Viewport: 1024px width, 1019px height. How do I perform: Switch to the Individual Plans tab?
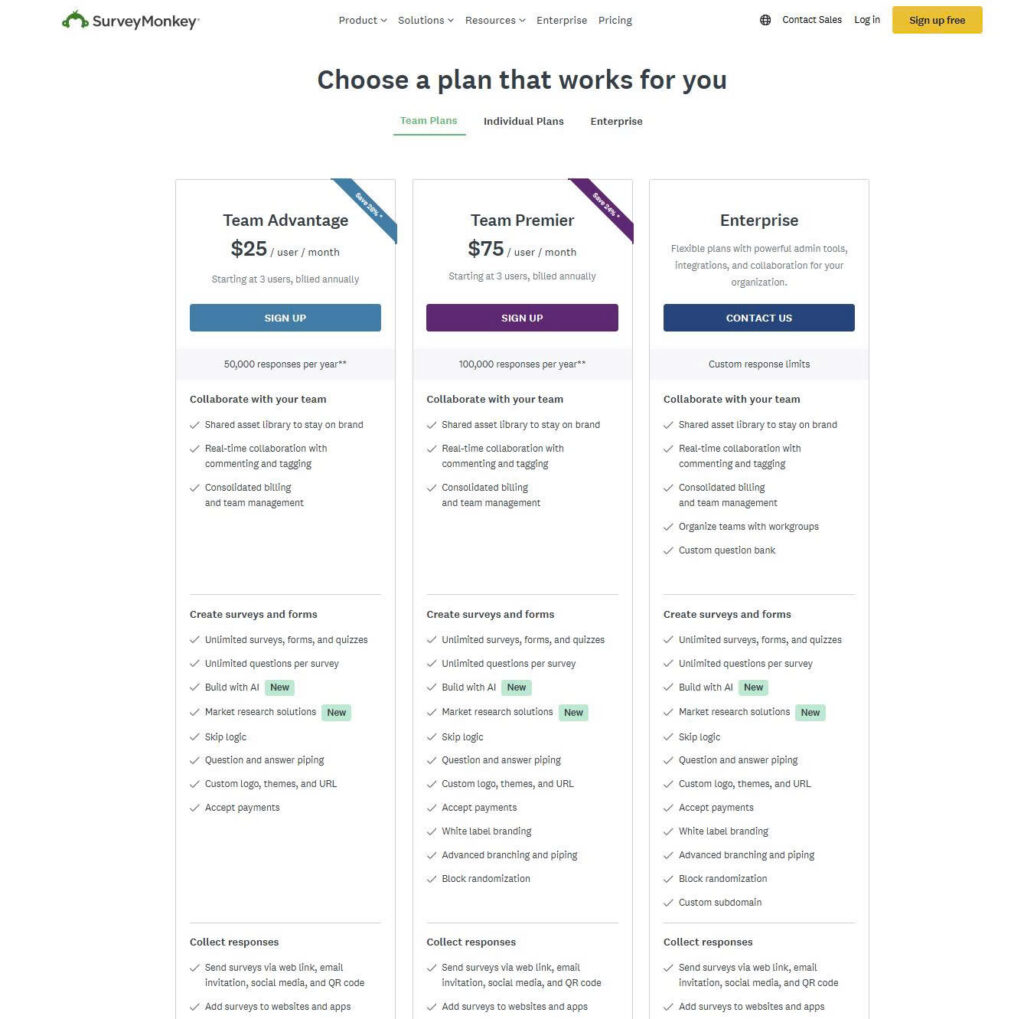[524, 121]
